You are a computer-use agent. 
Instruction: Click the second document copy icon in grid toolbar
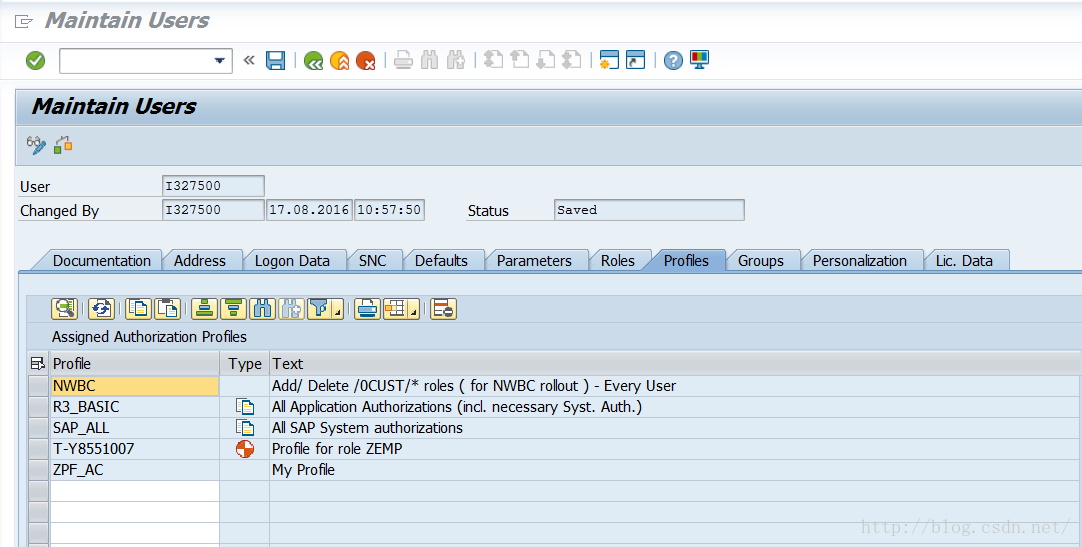tap(167, 309)
